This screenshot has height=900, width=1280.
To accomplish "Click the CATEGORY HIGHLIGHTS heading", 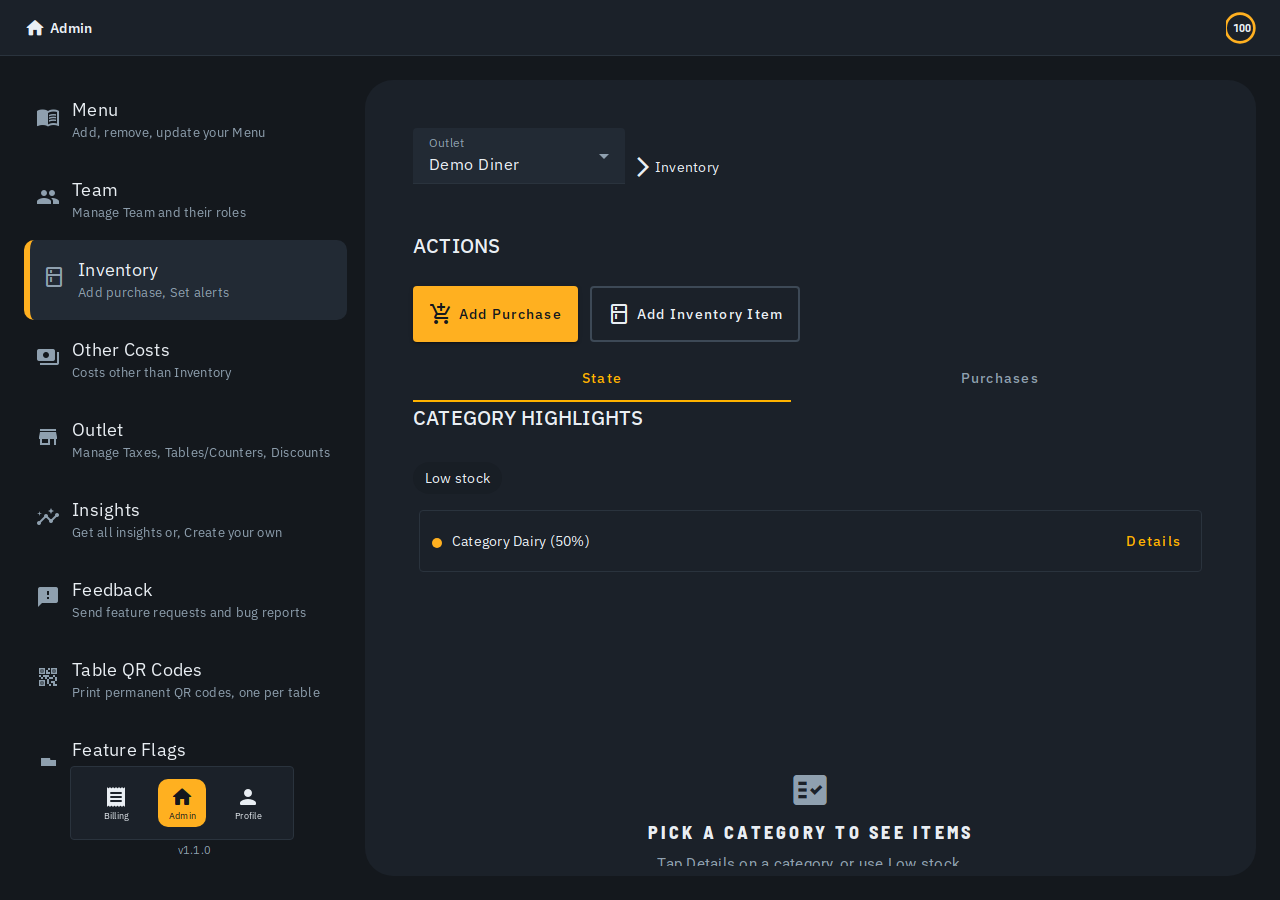I will pos(528,418).
